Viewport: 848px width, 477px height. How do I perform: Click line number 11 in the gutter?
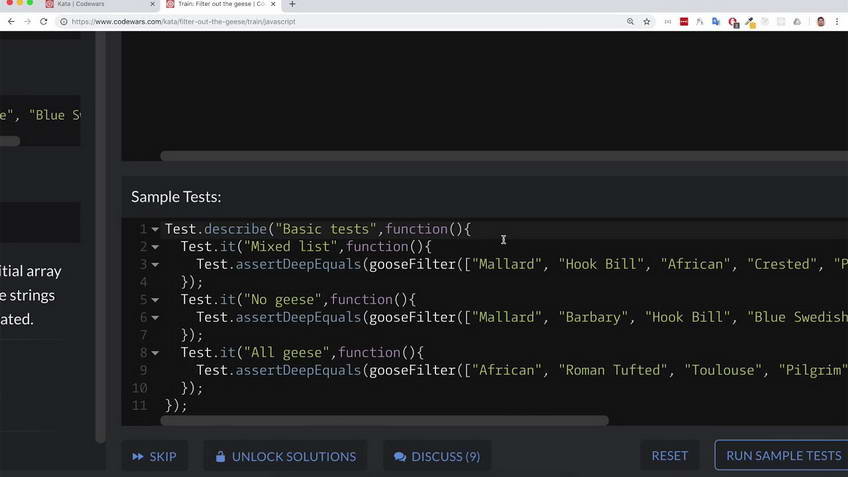pyautogui.click(x=140, y=406)
